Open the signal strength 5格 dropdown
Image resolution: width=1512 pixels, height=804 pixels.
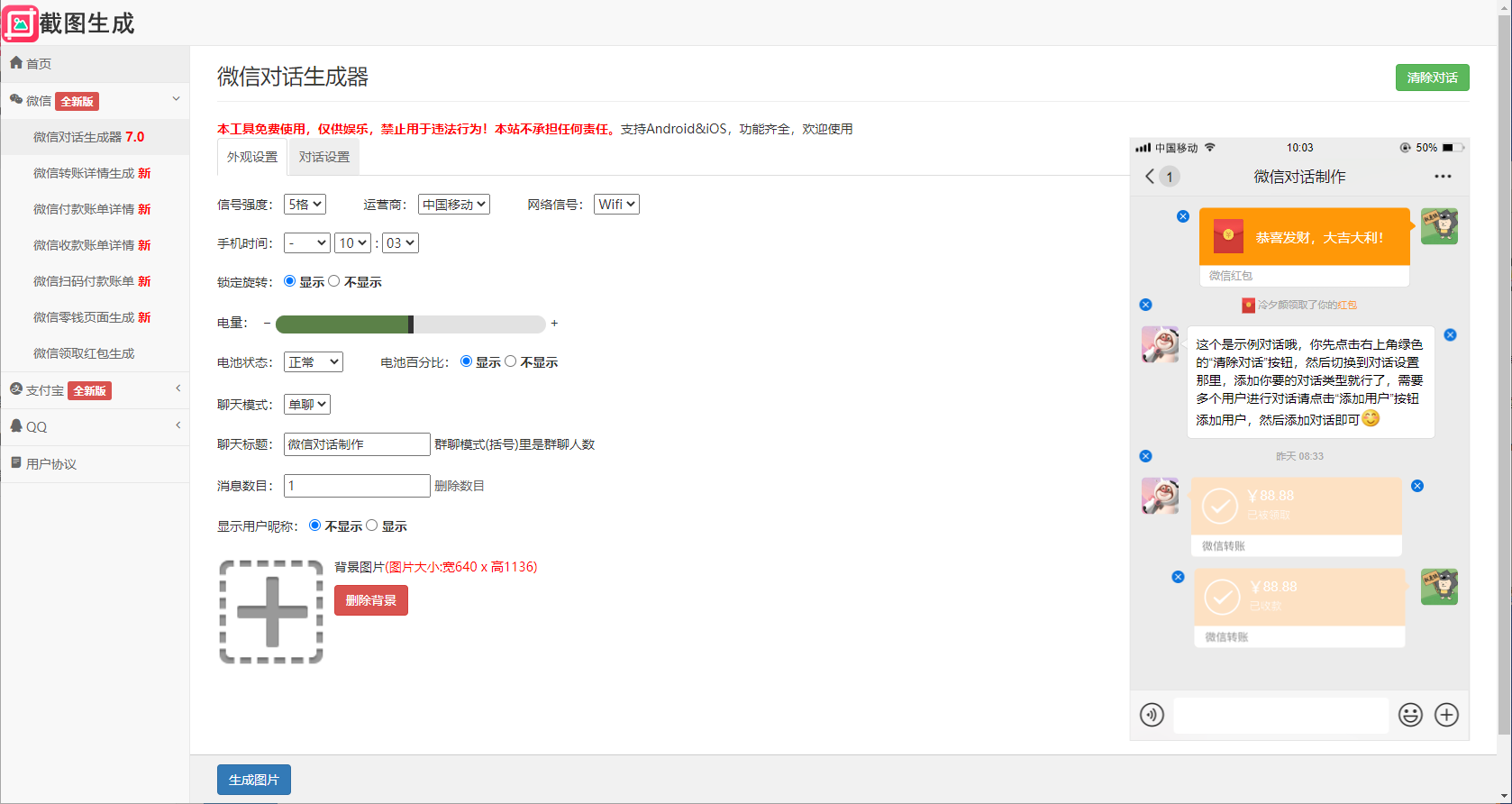click(x=305, y=205)
